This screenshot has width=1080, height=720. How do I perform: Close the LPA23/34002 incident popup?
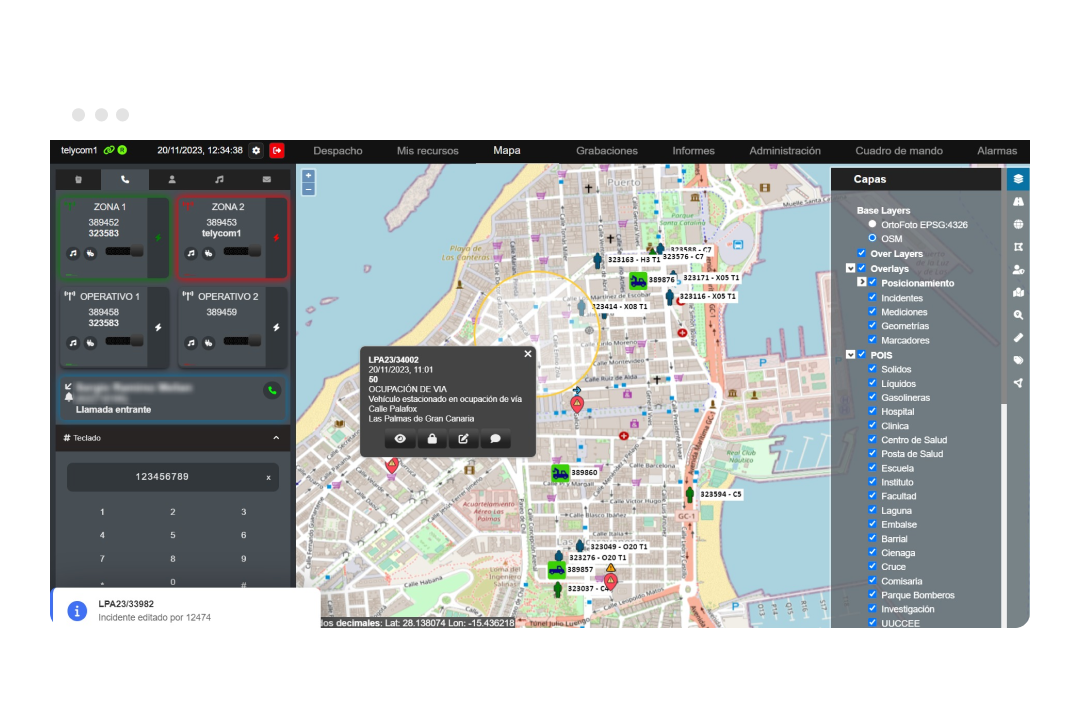pos(528,354)
